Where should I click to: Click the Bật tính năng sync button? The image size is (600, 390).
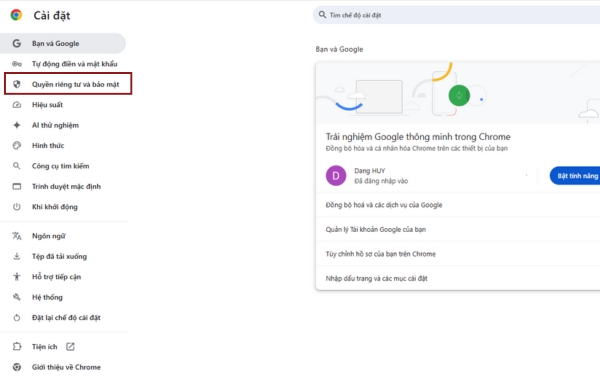click(575, 176)
